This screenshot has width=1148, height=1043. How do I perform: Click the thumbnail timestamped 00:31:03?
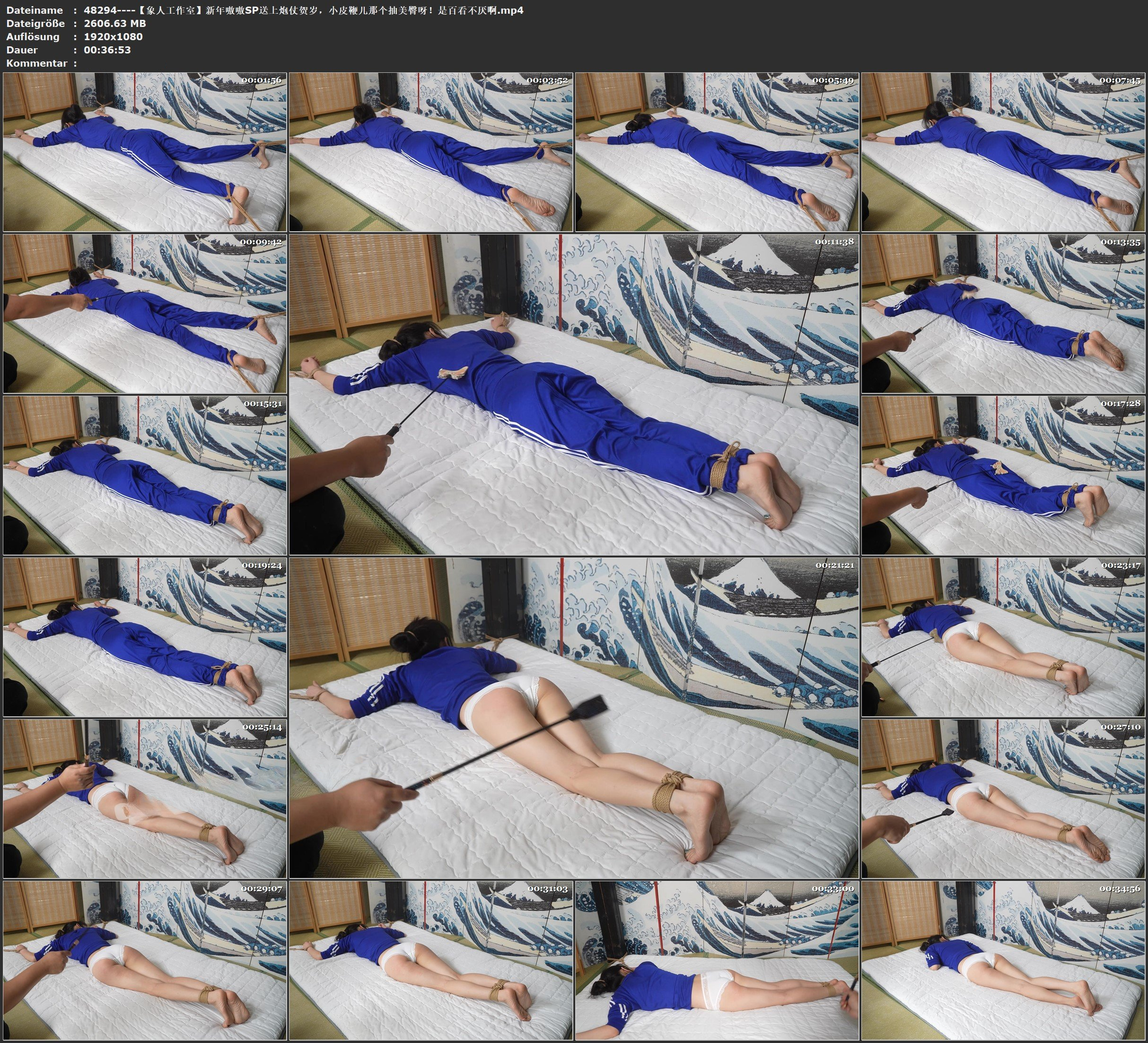point(431,960)
